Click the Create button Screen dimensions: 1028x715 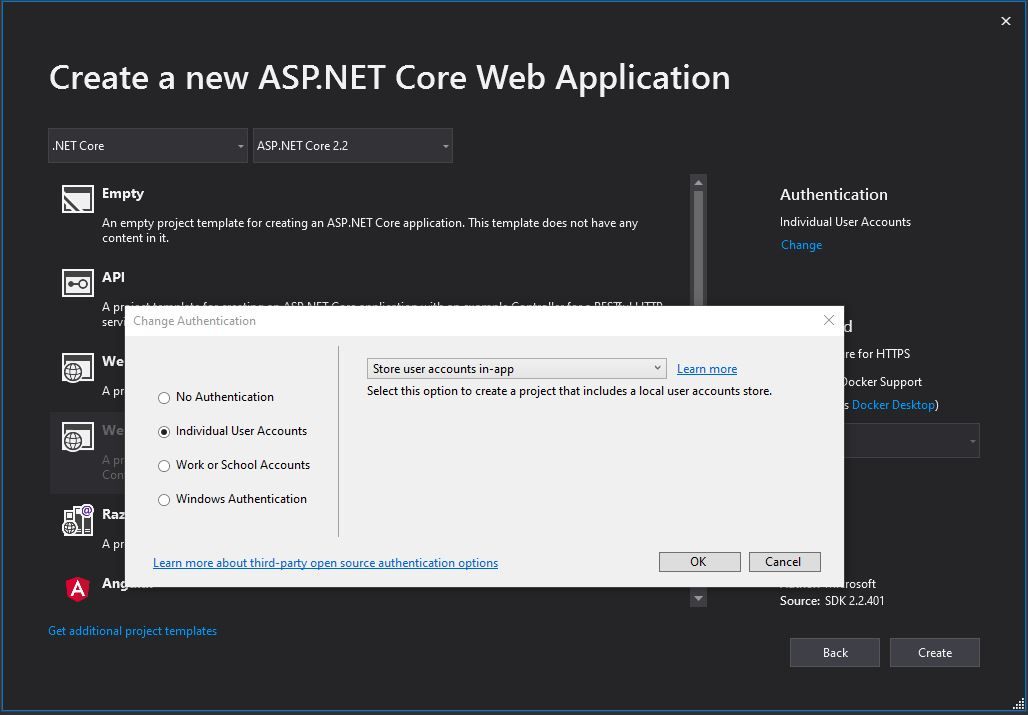click(x=934, y=653)
